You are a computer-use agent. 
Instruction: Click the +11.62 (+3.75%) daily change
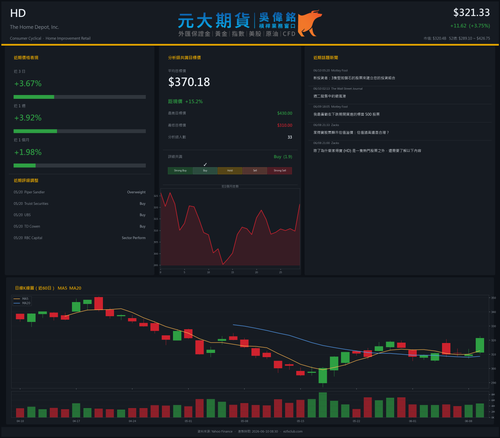pyautogui.click(x=470, y=26)
